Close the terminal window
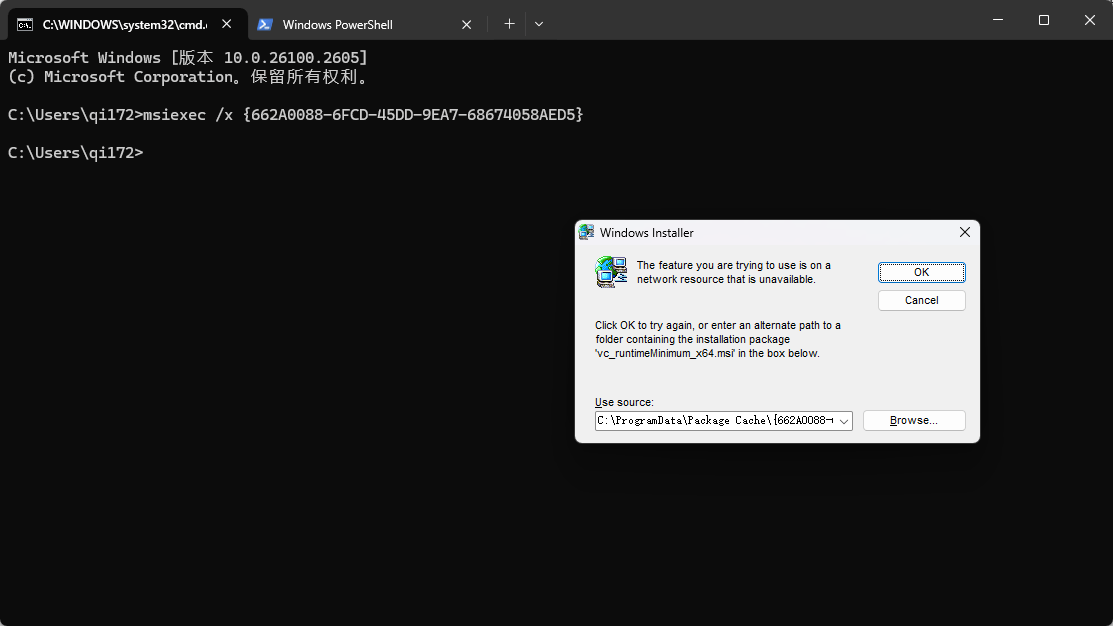Screen dimensions: 1113x626 click(1090, 20)
